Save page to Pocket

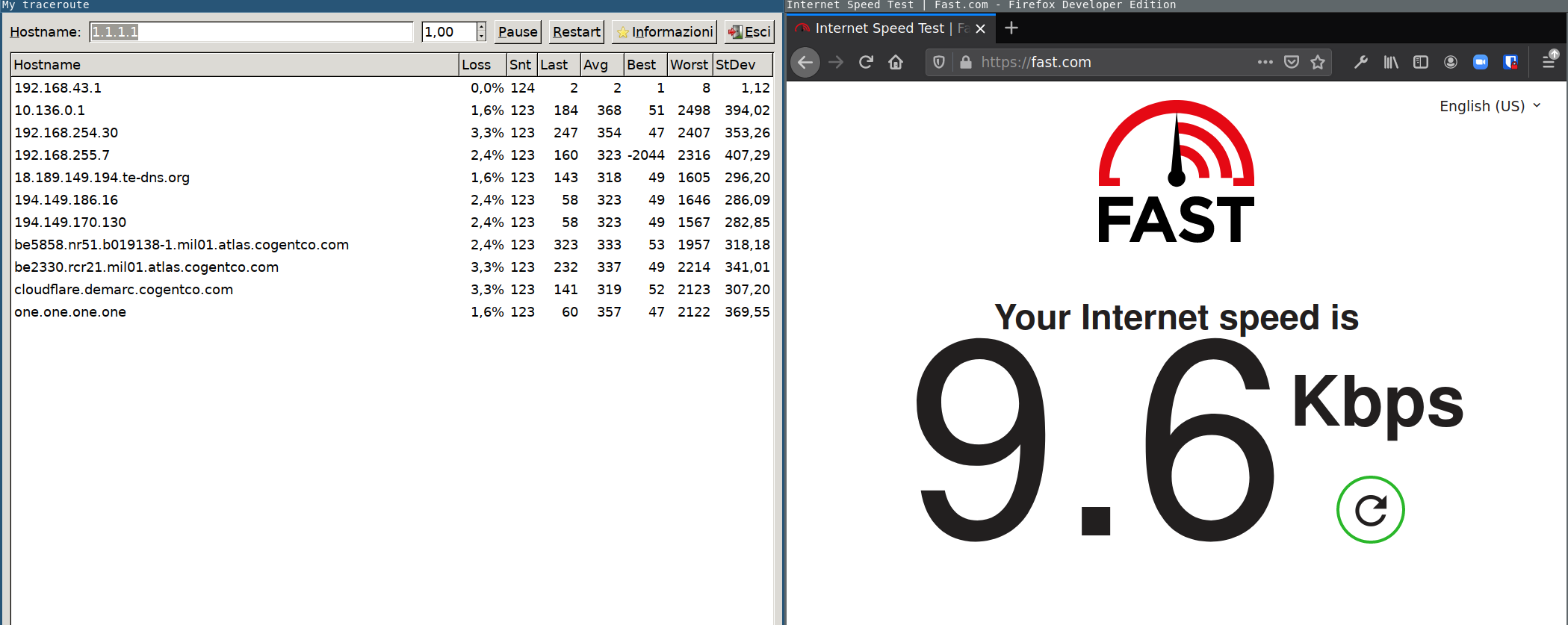coord(1292,62)
